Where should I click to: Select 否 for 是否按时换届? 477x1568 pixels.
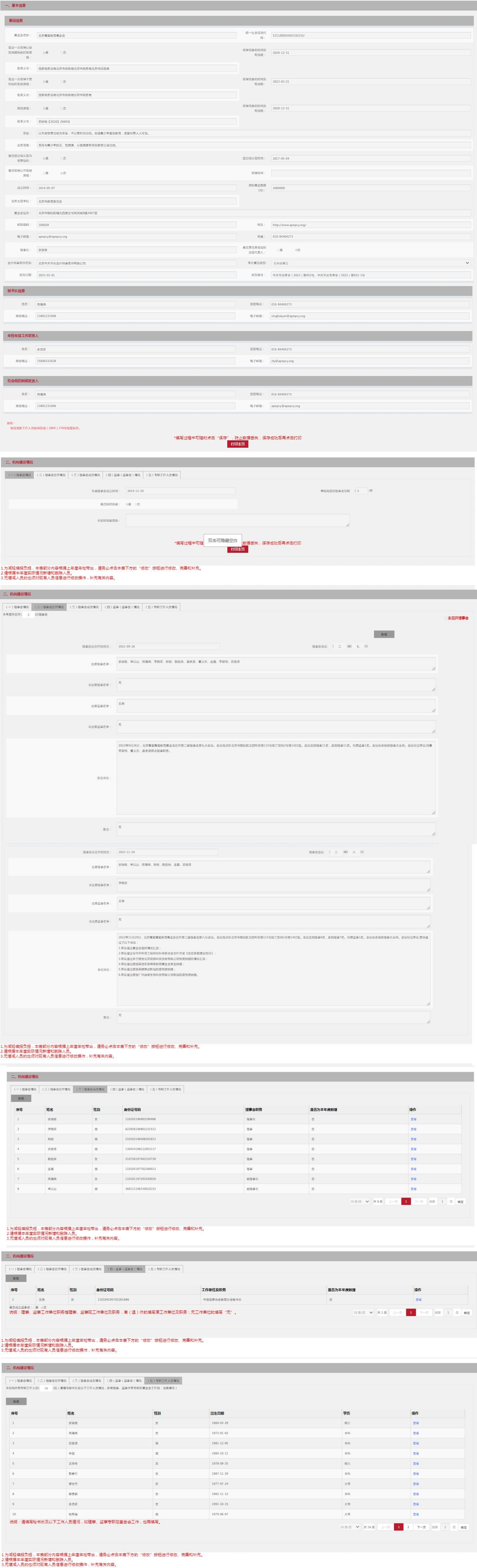coord(136,504)
